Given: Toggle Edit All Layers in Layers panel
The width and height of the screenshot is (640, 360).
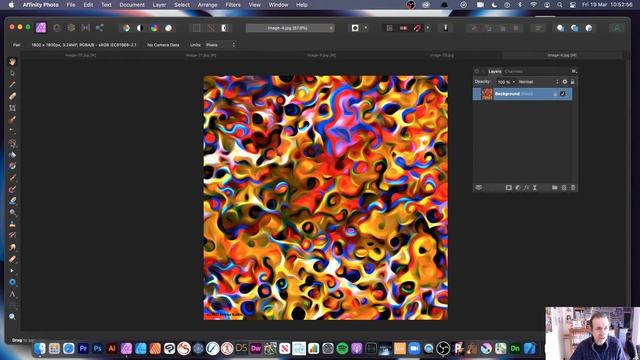Looking at the screenshot, I should (479, 188).
